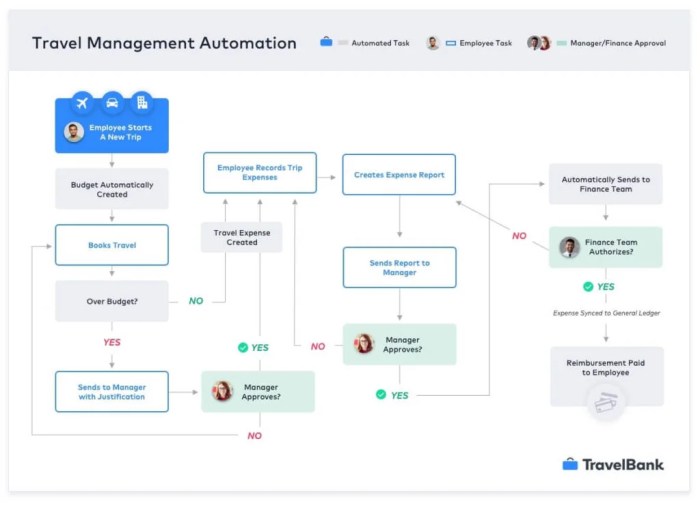Screen dimensions: 700x510
Task: Click the employee avatar in Employee Starts A New Trip
Action: (74, 132)
